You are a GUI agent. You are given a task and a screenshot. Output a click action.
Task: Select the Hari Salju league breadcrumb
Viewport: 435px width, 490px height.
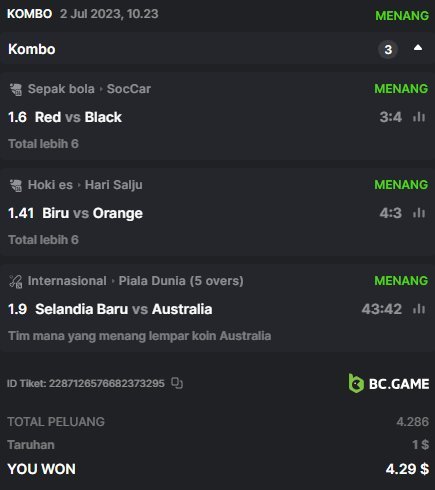[x=114, y=185]
